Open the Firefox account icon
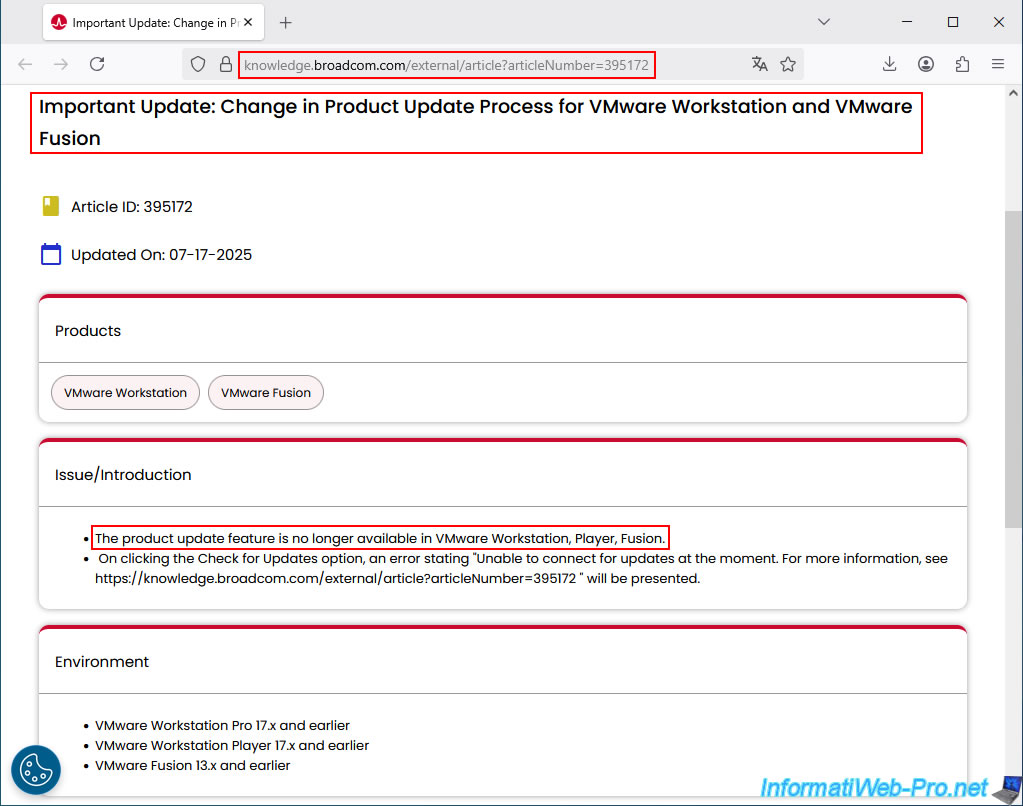Screen dimensions: 1023x806 [926, 64]
